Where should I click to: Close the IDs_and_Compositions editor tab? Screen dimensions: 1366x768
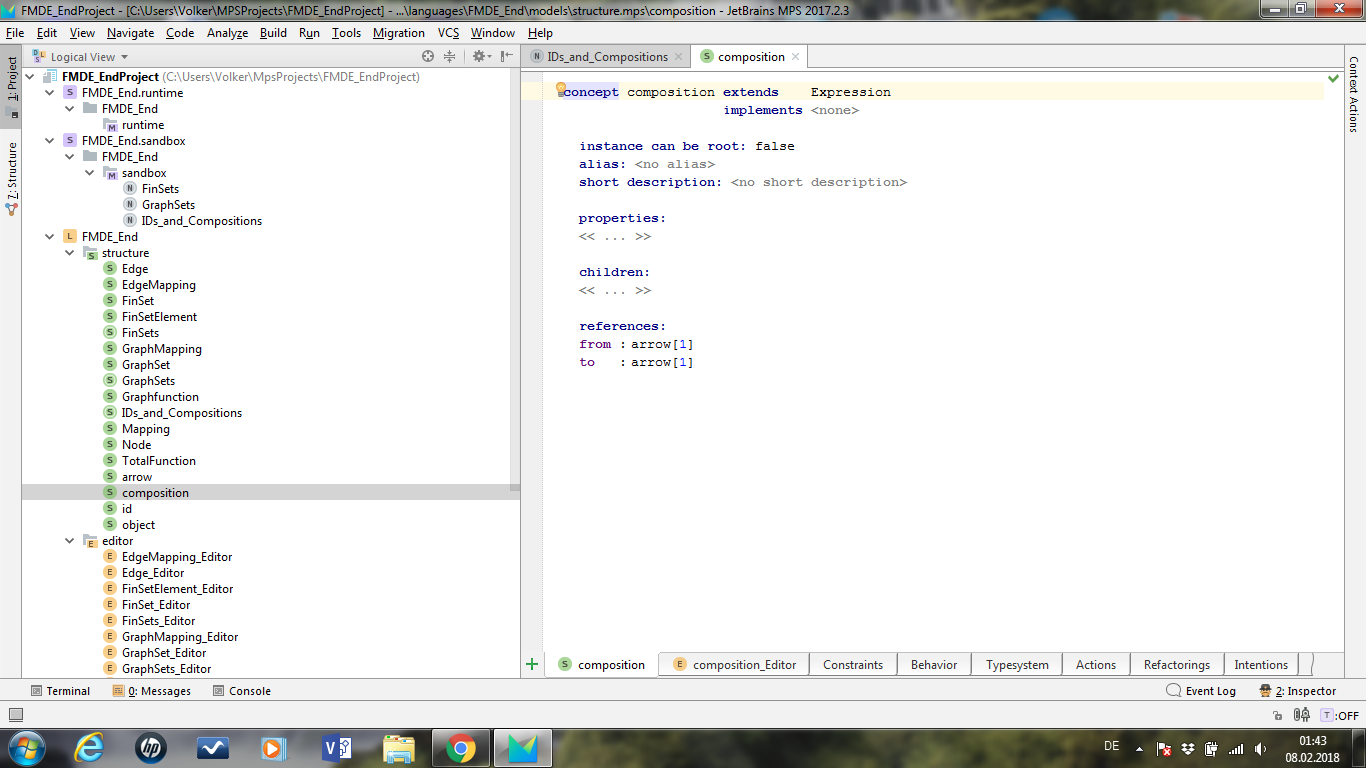679,57
